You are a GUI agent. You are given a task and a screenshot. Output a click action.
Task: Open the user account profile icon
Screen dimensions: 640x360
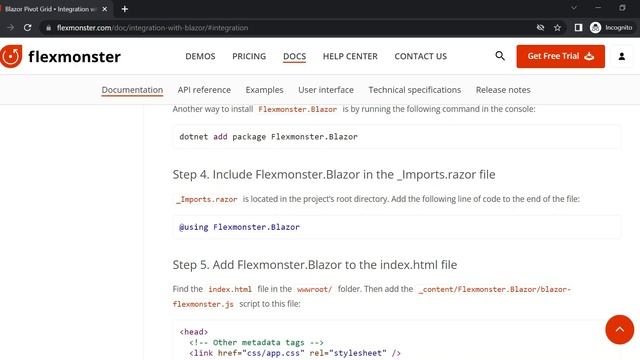(x=622, y=56)
